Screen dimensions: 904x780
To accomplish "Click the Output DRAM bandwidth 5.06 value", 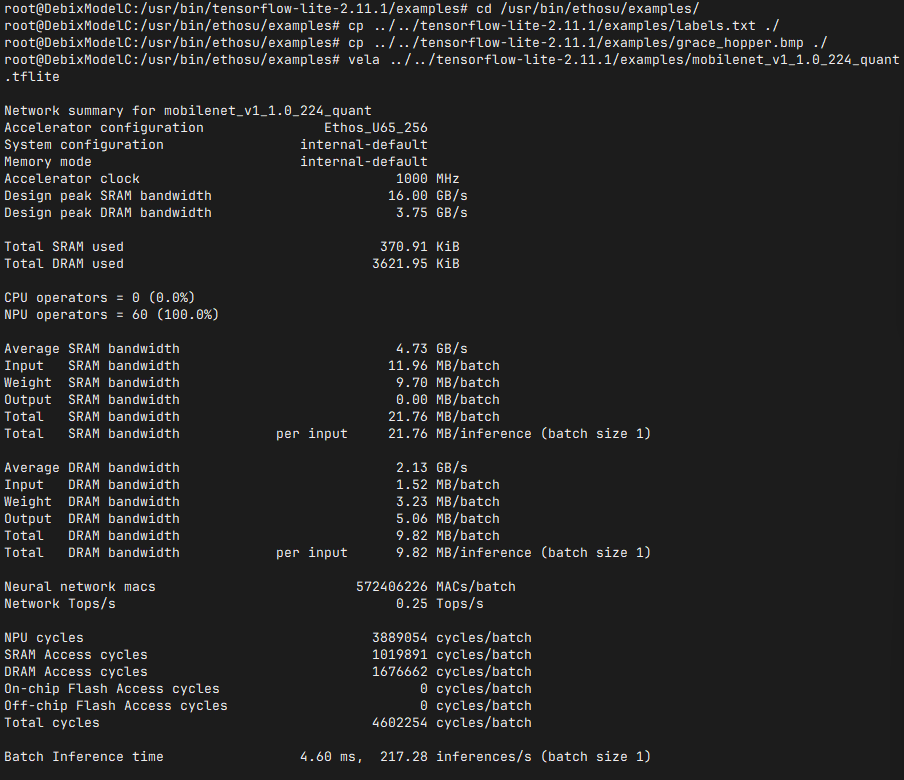I will 412,519.
